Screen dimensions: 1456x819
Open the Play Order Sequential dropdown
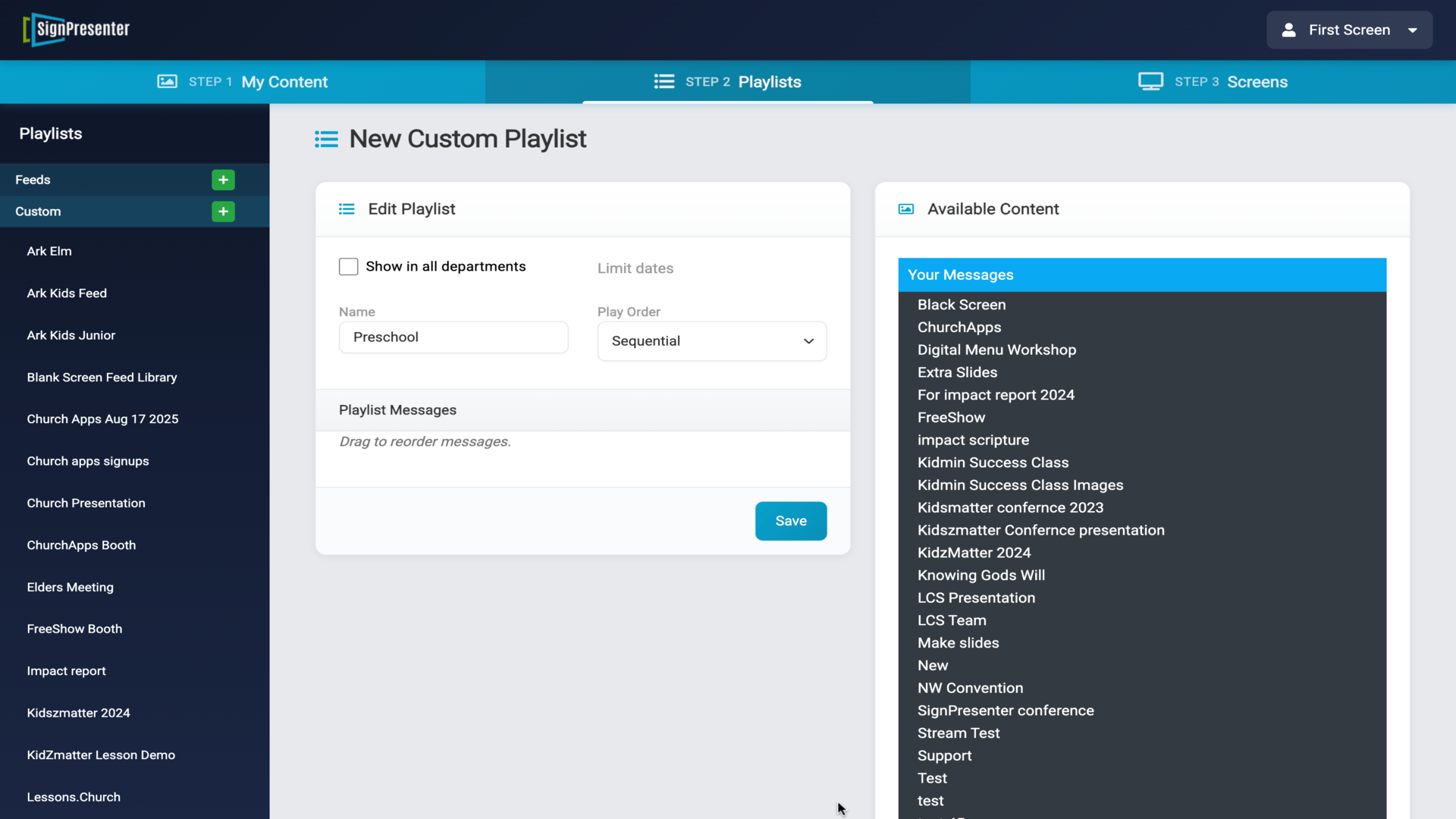click(711, 341)
